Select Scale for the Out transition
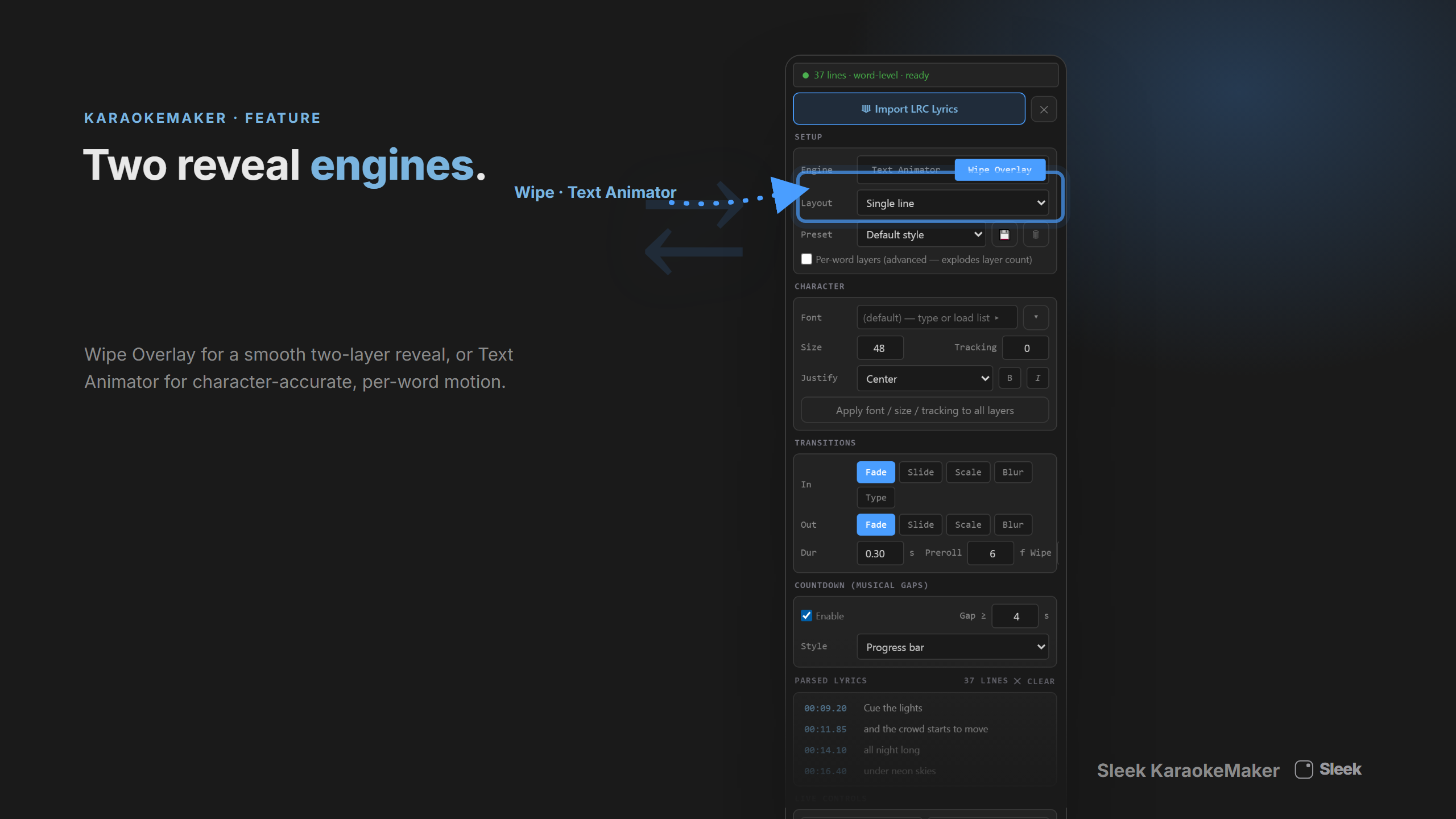Screen dimensions: 1456x819 point(968,524)
